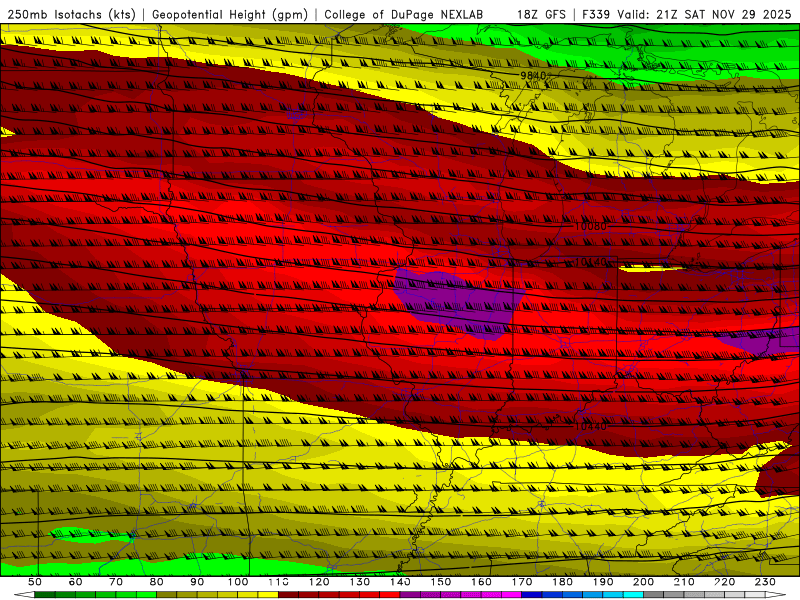Screen dimensions: 800x600
Task: Click the 10440 height contour label
Action: click(x=590, y=426)
